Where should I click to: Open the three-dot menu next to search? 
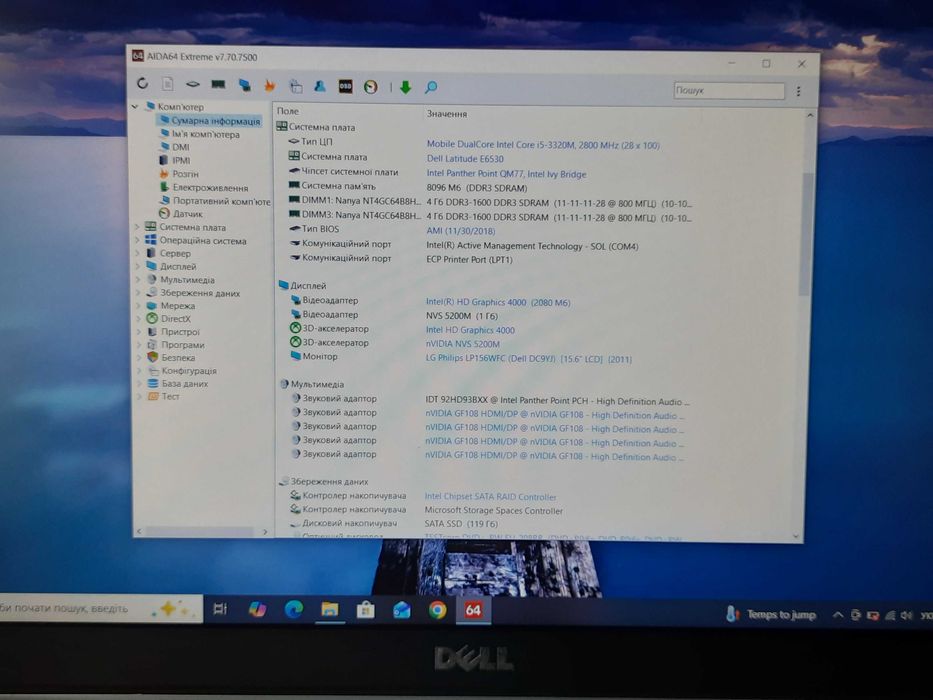(799, 91)
